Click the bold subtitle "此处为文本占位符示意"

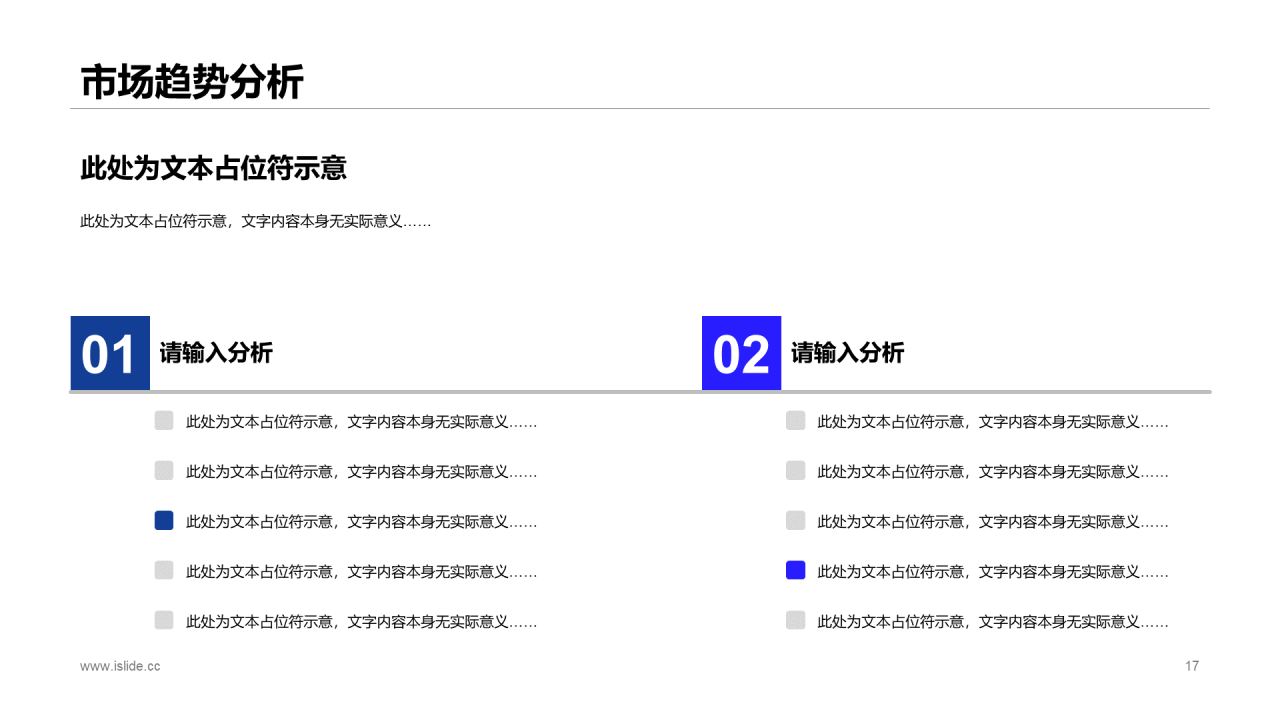click(213, 168)
